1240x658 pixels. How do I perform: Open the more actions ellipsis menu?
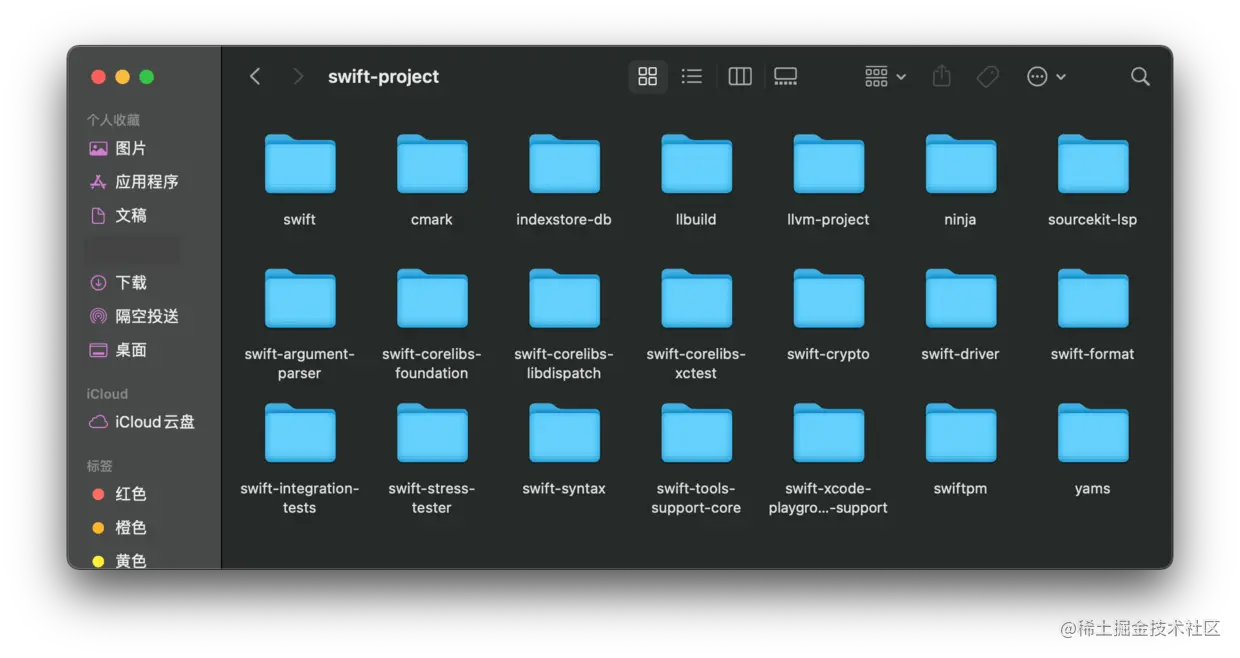tap(1046, 77)
